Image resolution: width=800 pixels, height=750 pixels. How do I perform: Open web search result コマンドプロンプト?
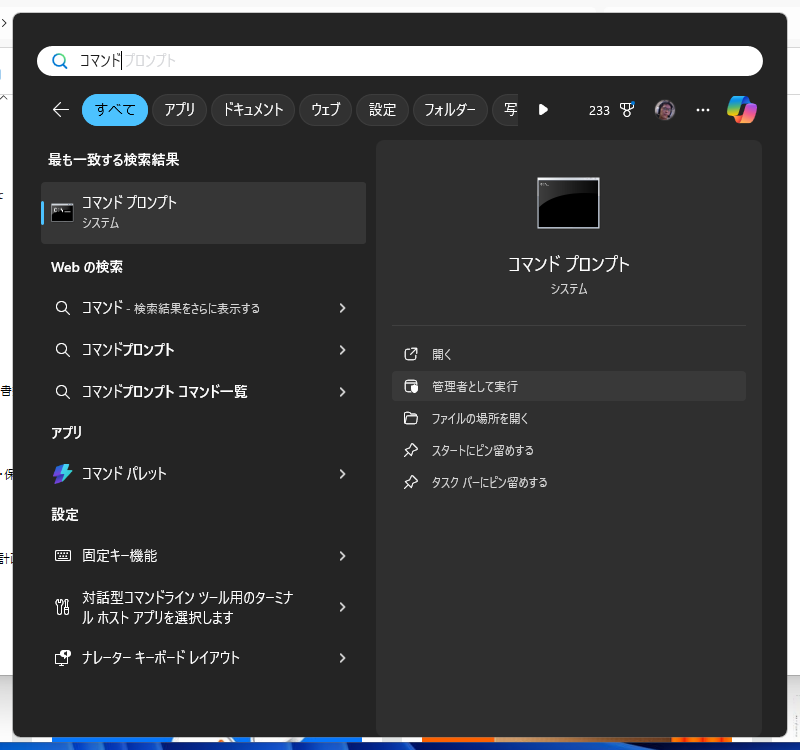[204, 350]
